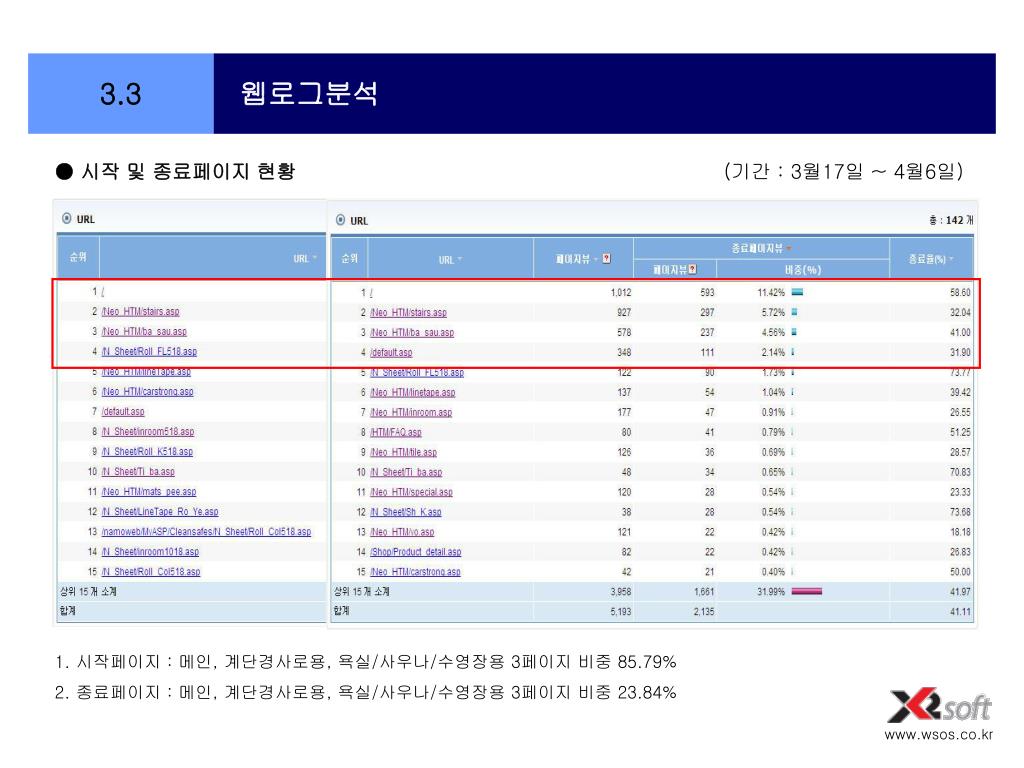This screenshot has width=1024, height=768.
Task: Open the /Neo_HTM/mats_pee.asp link
Action: pyautogui.click(x=149, y=492)
